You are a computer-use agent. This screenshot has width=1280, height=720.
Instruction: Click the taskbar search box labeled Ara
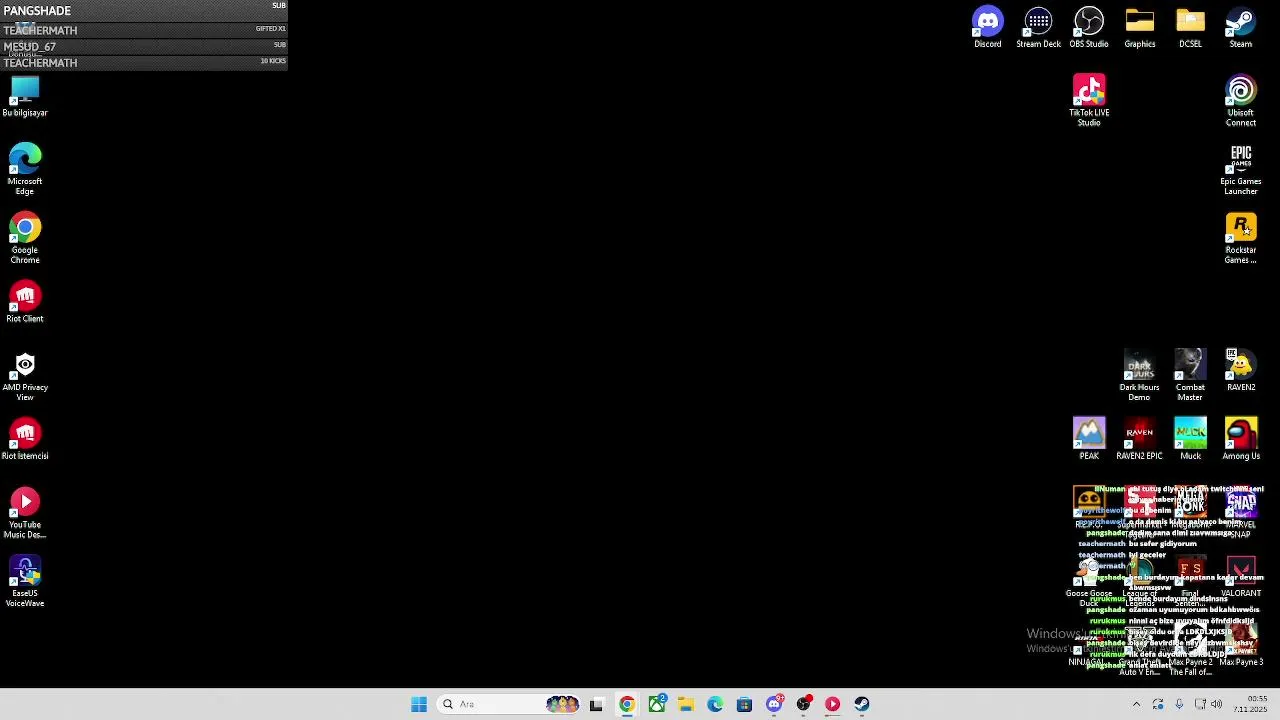click(x=510, y=704)
